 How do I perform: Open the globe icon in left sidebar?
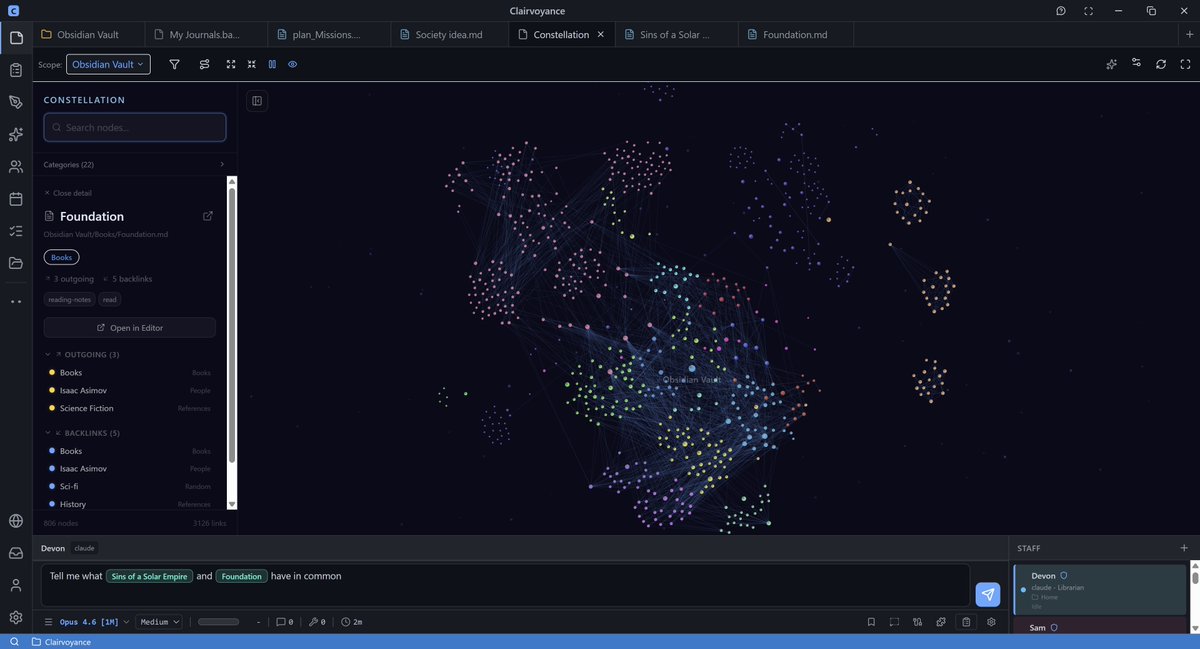[x=15, y=520]
